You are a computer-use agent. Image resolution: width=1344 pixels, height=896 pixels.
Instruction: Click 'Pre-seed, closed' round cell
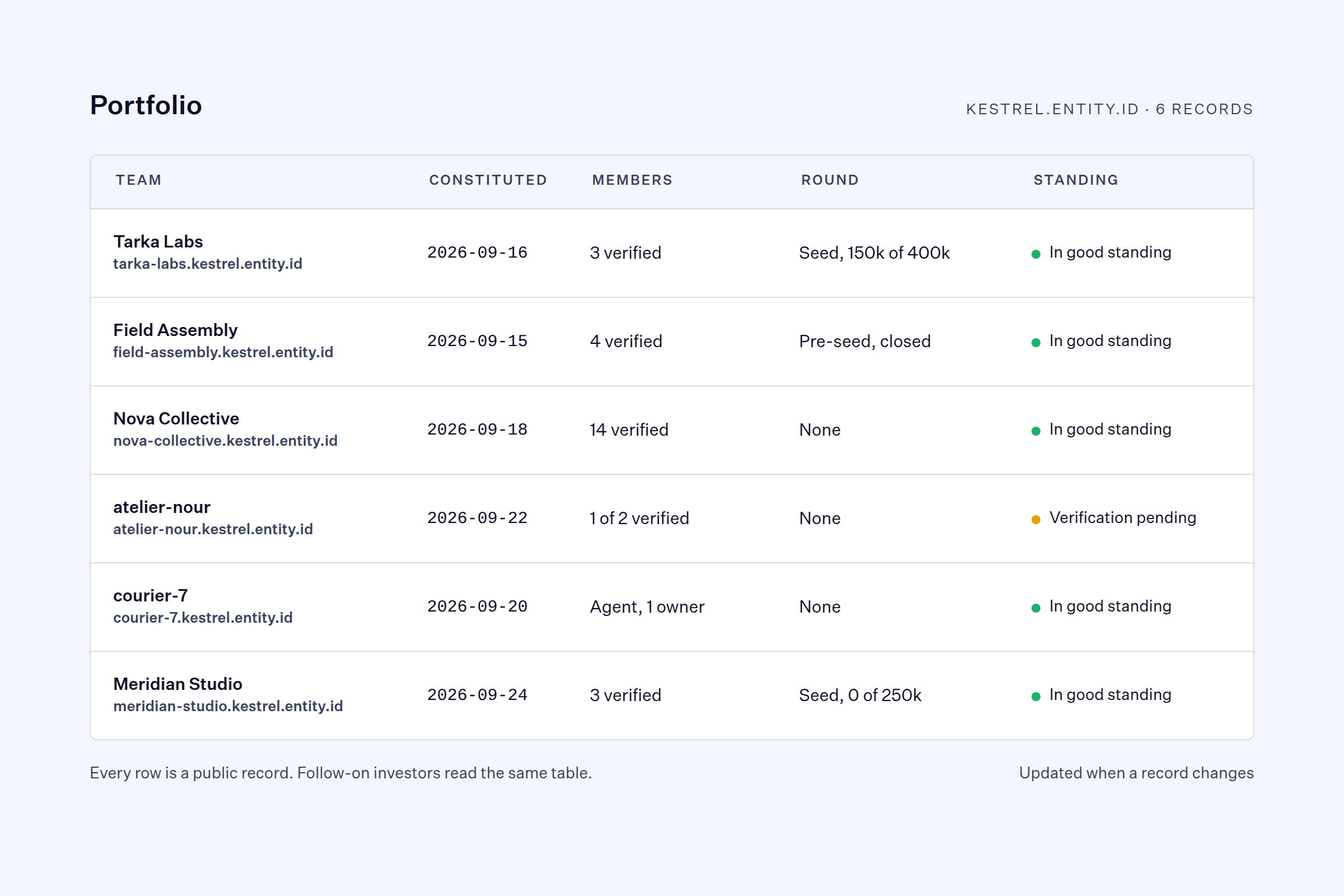click(865, 341)
